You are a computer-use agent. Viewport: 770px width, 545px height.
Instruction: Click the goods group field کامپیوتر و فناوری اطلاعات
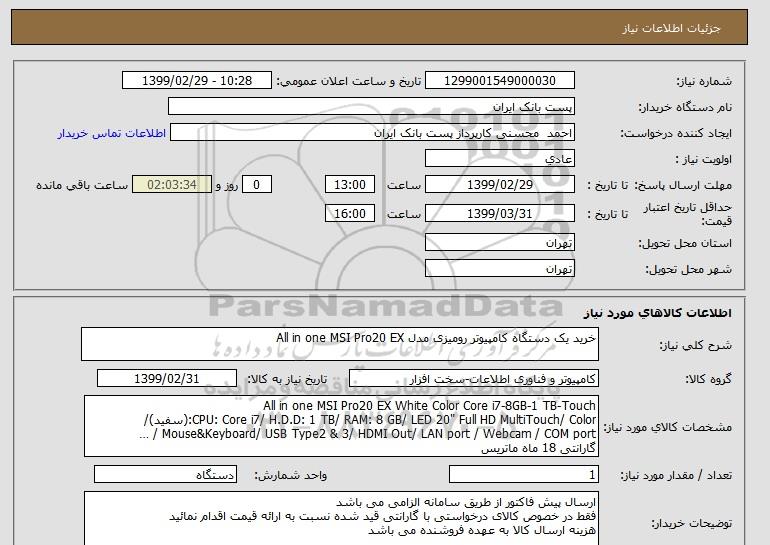[474, 379]
